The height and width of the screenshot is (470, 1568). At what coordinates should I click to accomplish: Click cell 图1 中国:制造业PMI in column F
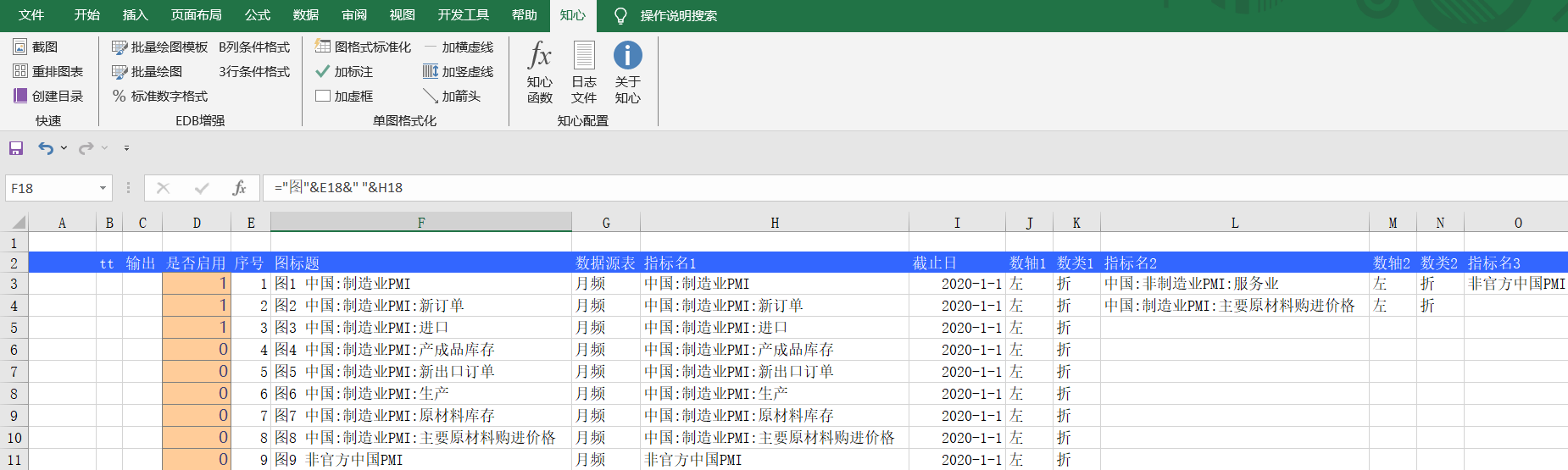coord(421,284)
